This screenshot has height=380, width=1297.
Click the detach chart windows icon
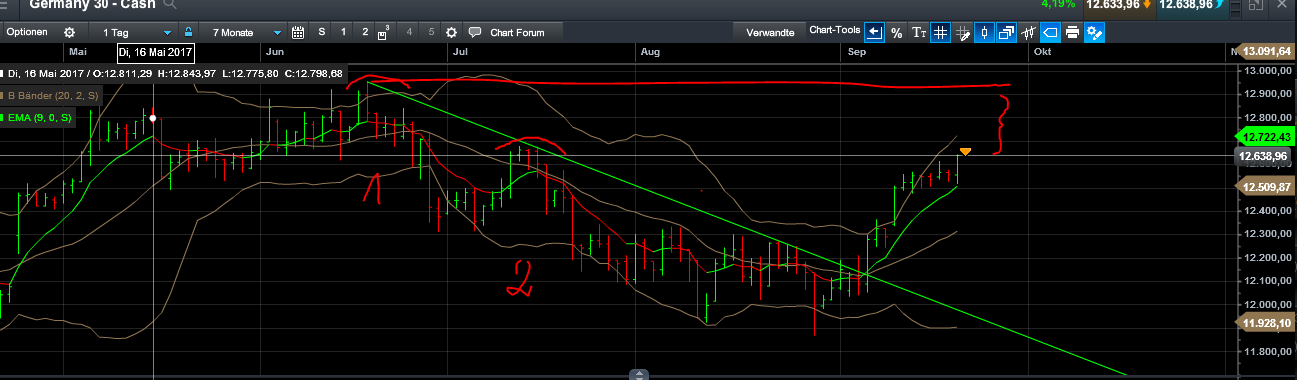tap(1007, 32)
